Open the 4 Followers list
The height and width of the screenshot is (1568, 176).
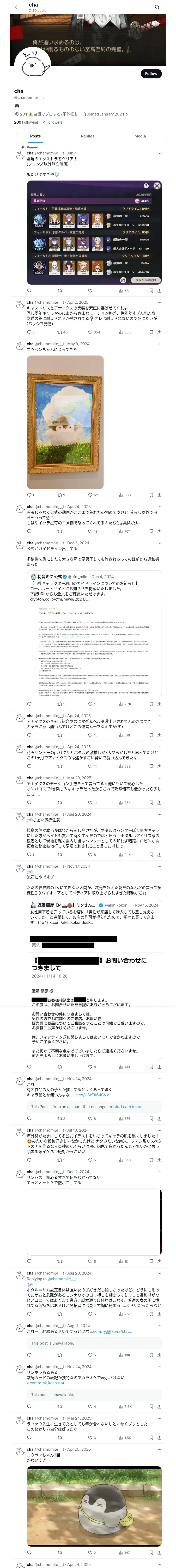click(x=53, y=122)
